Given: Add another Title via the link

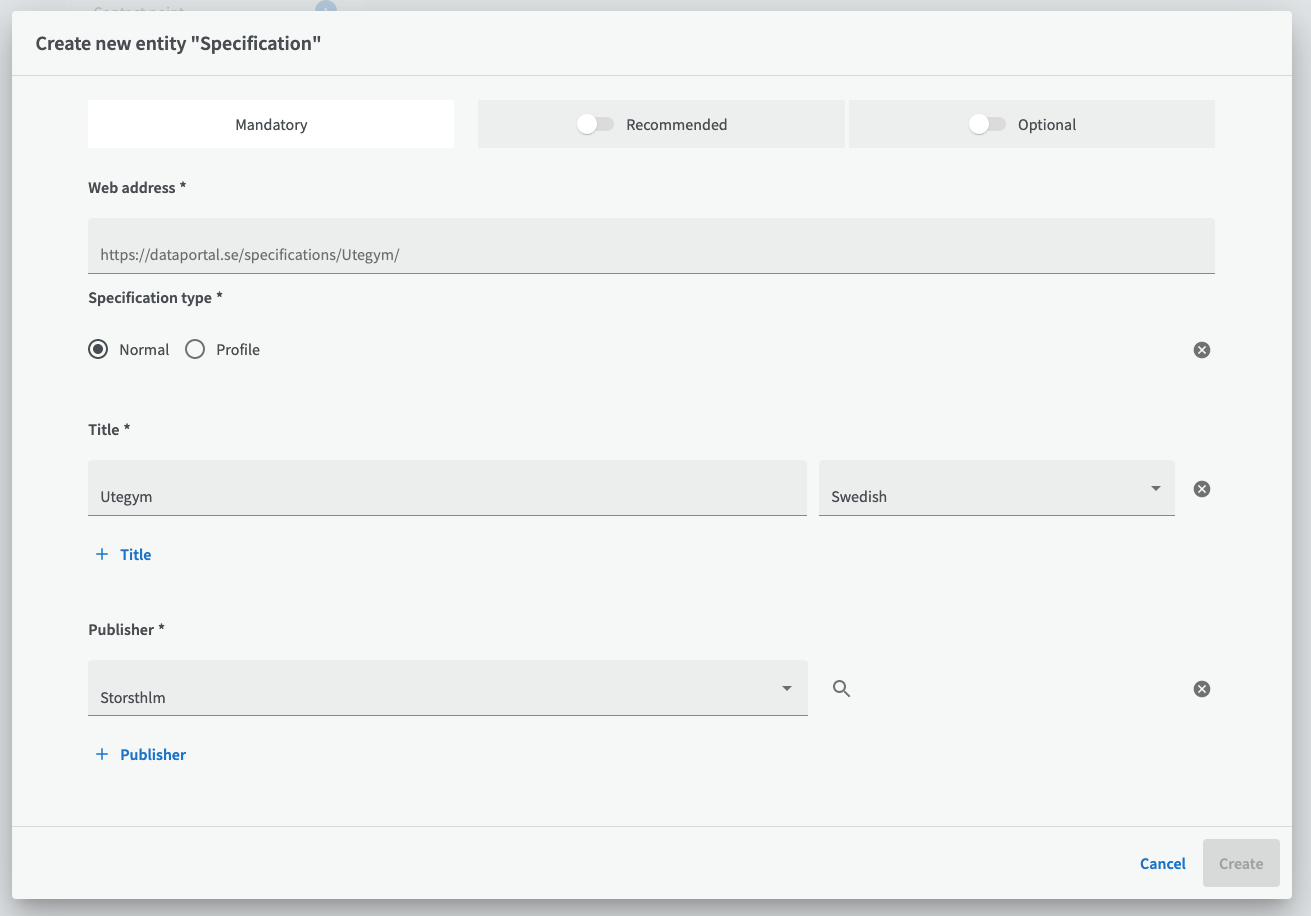Looking at the screenshot, I should pos(136,555).
